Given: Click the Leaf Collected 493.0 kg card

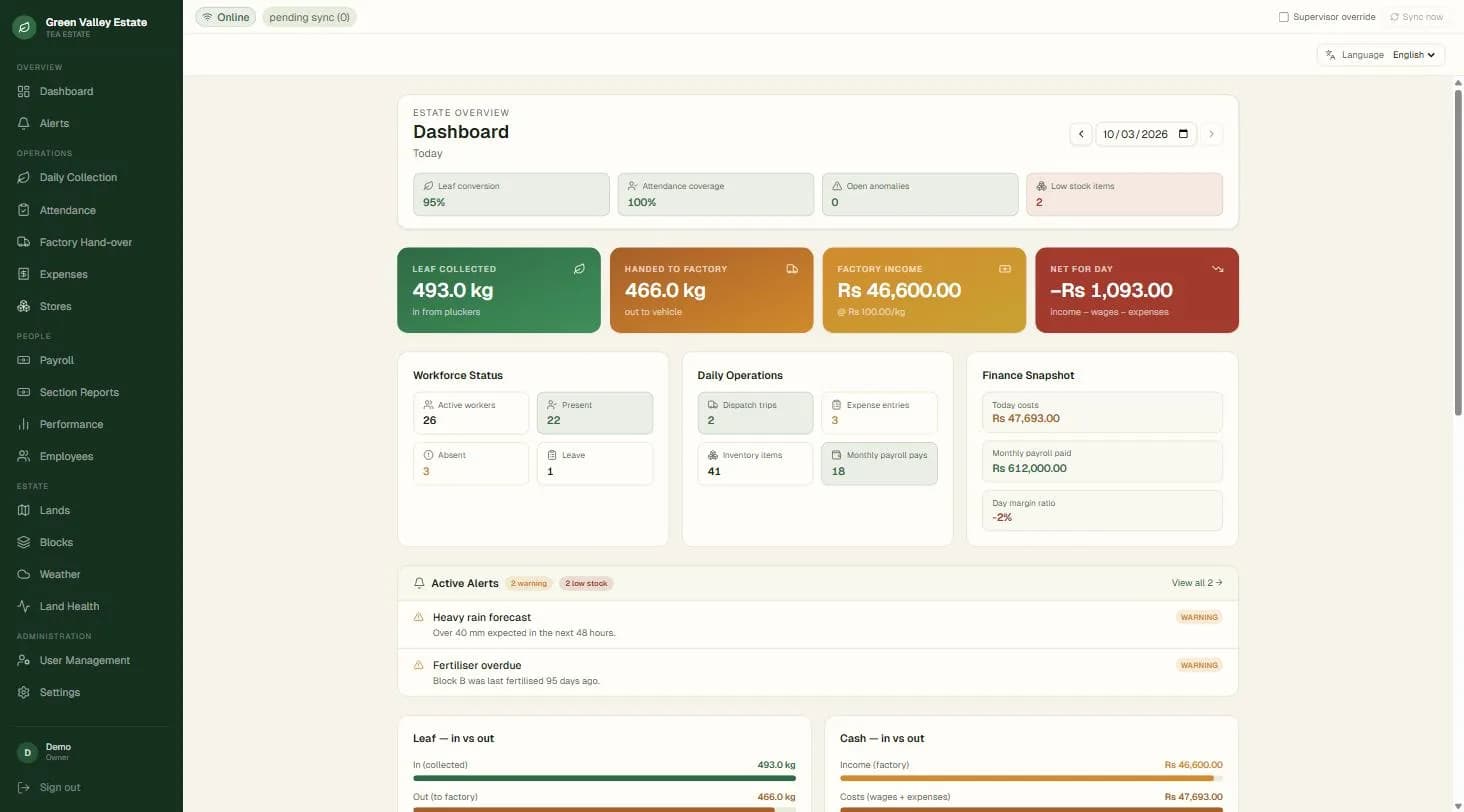Looking at the screenshot, I should [499, 290].
